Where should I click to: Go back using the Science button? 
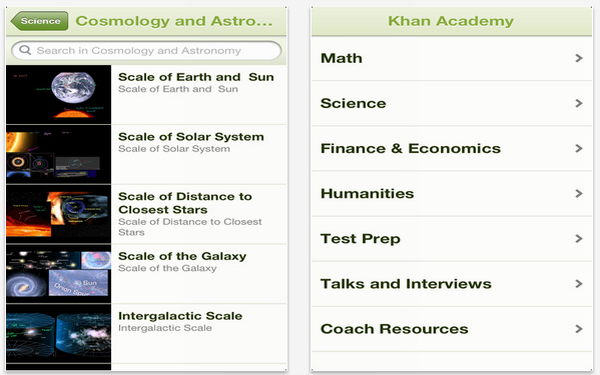(40, 21)
